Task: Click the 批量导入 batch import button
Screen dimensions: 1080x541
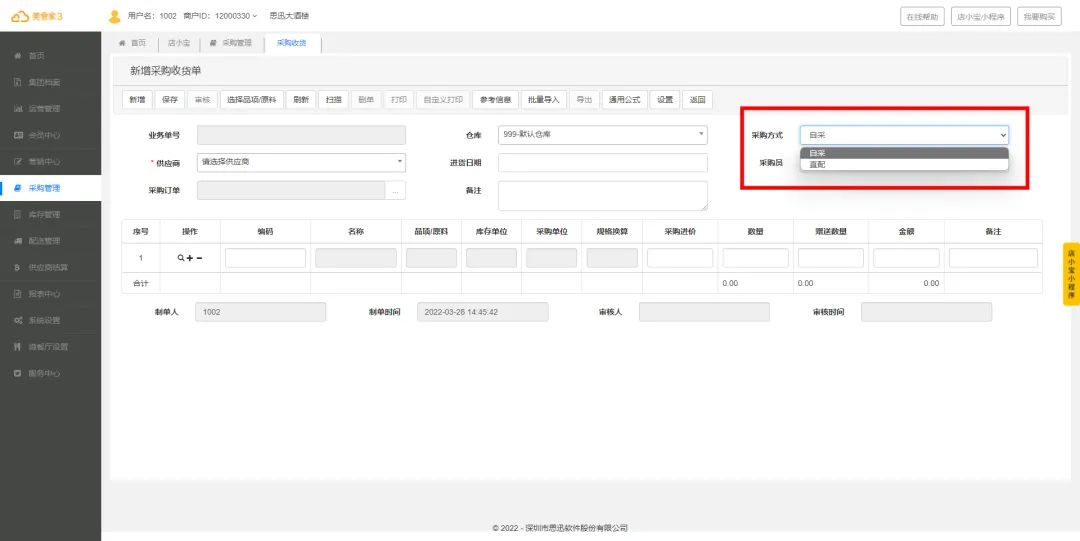Action: (x=544, y=100)
